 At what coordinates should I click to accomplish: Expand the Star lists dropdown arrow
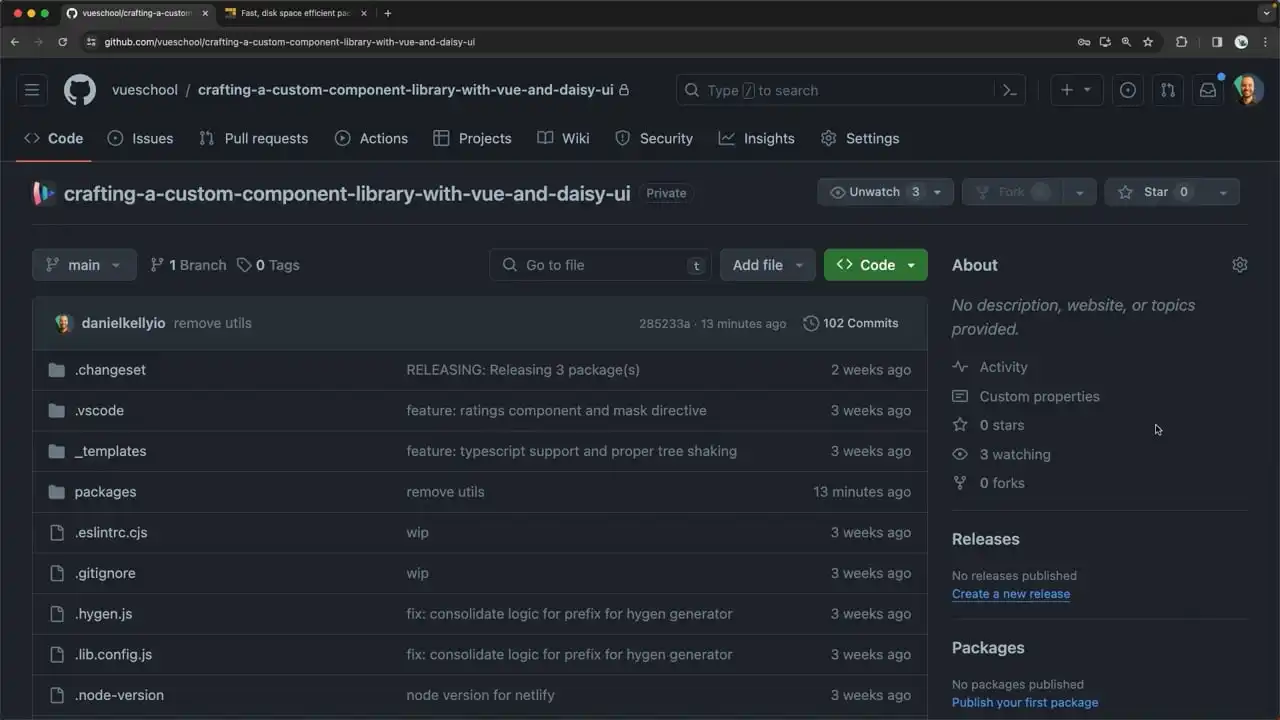point(1222,192)
